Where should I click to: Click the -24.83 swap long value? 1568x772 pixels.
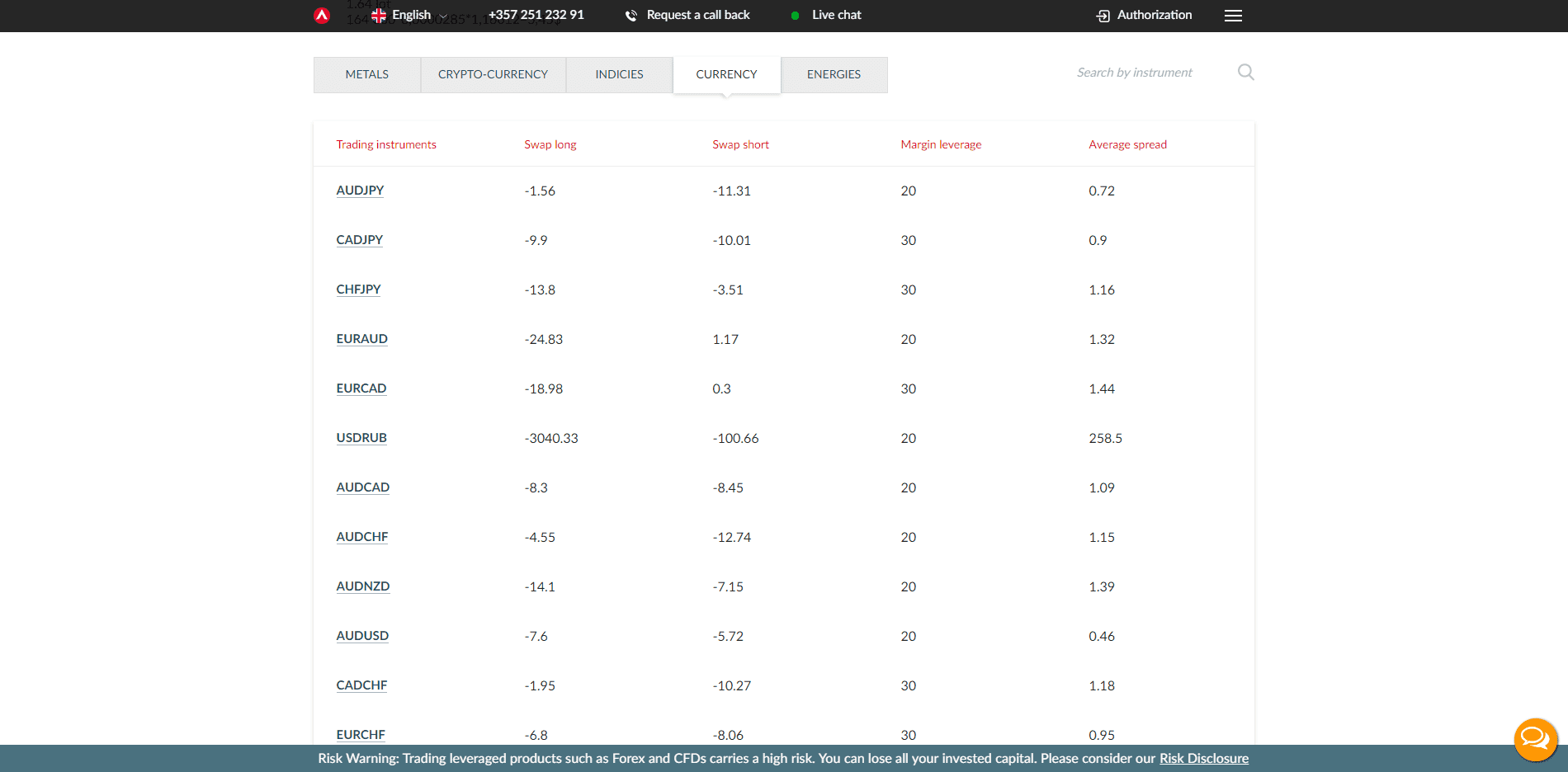[544, 340]
